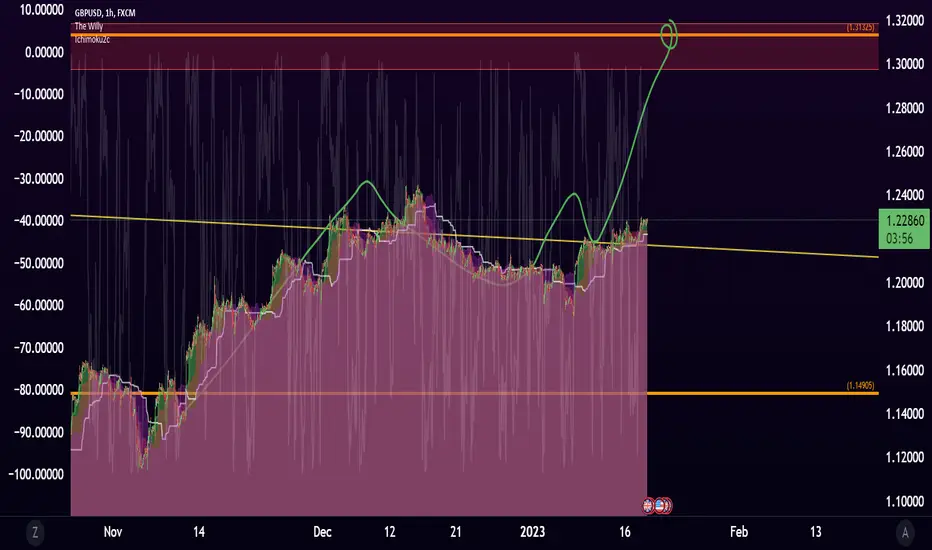Click the 13 date label on time axis

816,532
